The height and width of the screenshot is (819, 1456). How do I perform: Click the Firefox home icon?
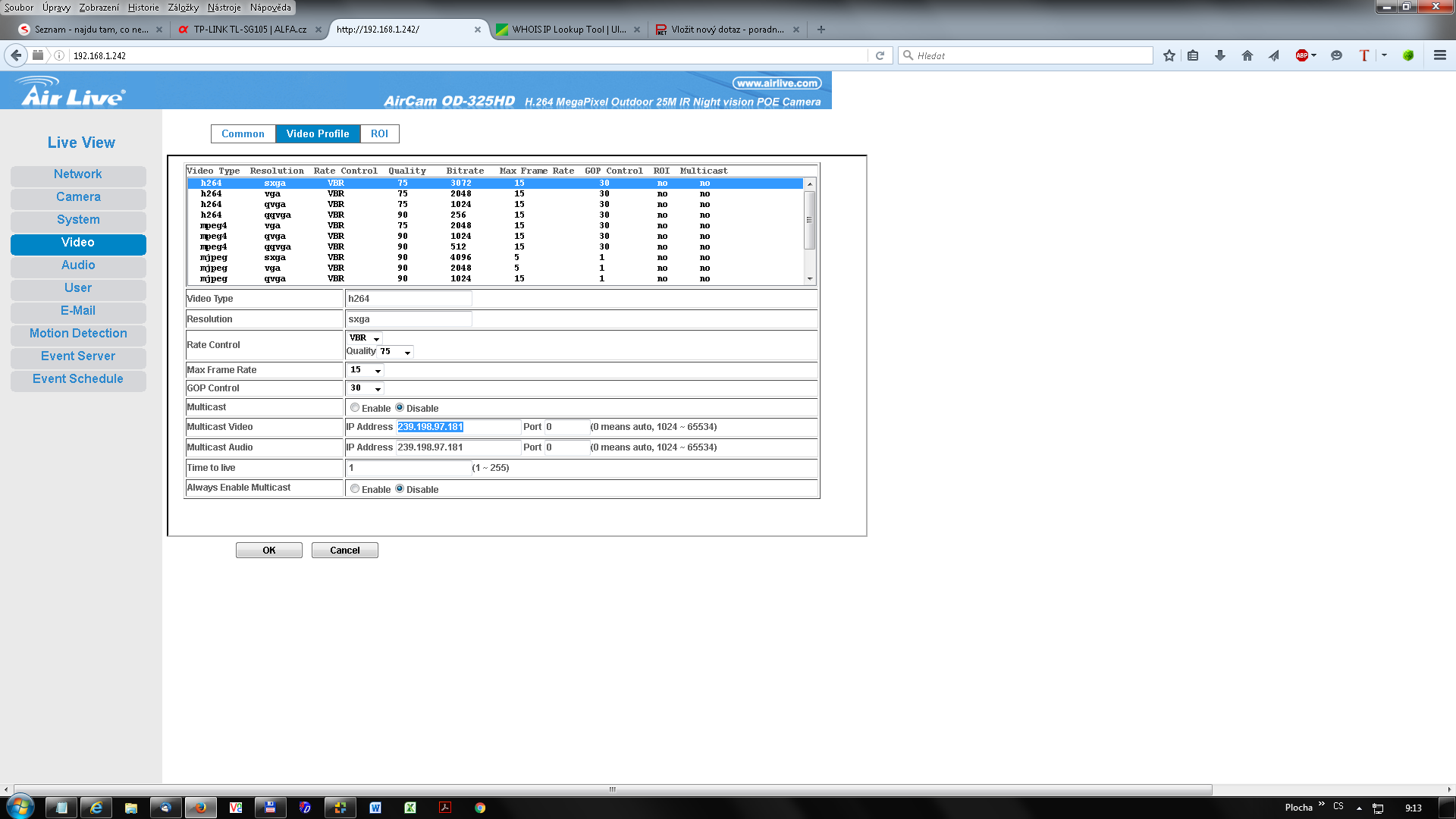[x=1247, y=55]
